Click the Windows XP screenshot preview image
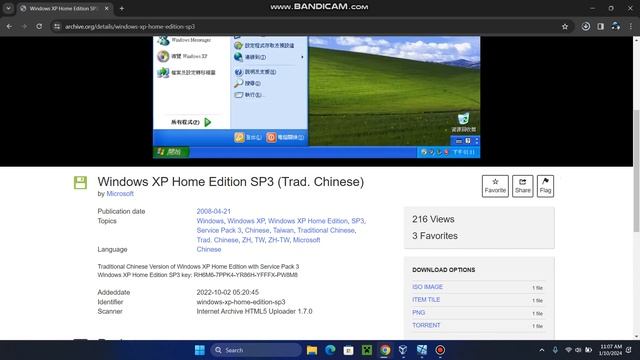Screen dimensions: 640x360 [x=316, y=97]
